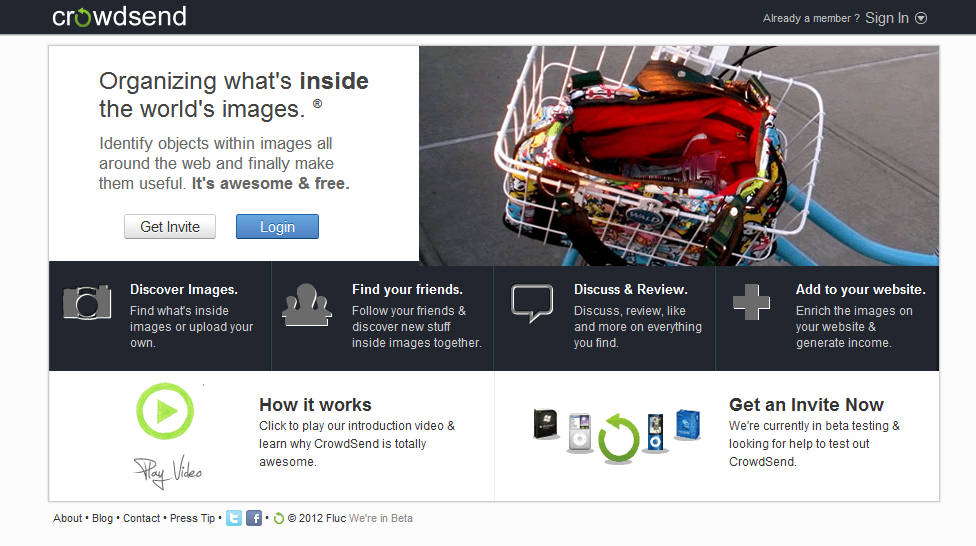Click the Facebook icon in footer
The width and height of the screenshot is (976, 546).
click(x=254, y=518)
